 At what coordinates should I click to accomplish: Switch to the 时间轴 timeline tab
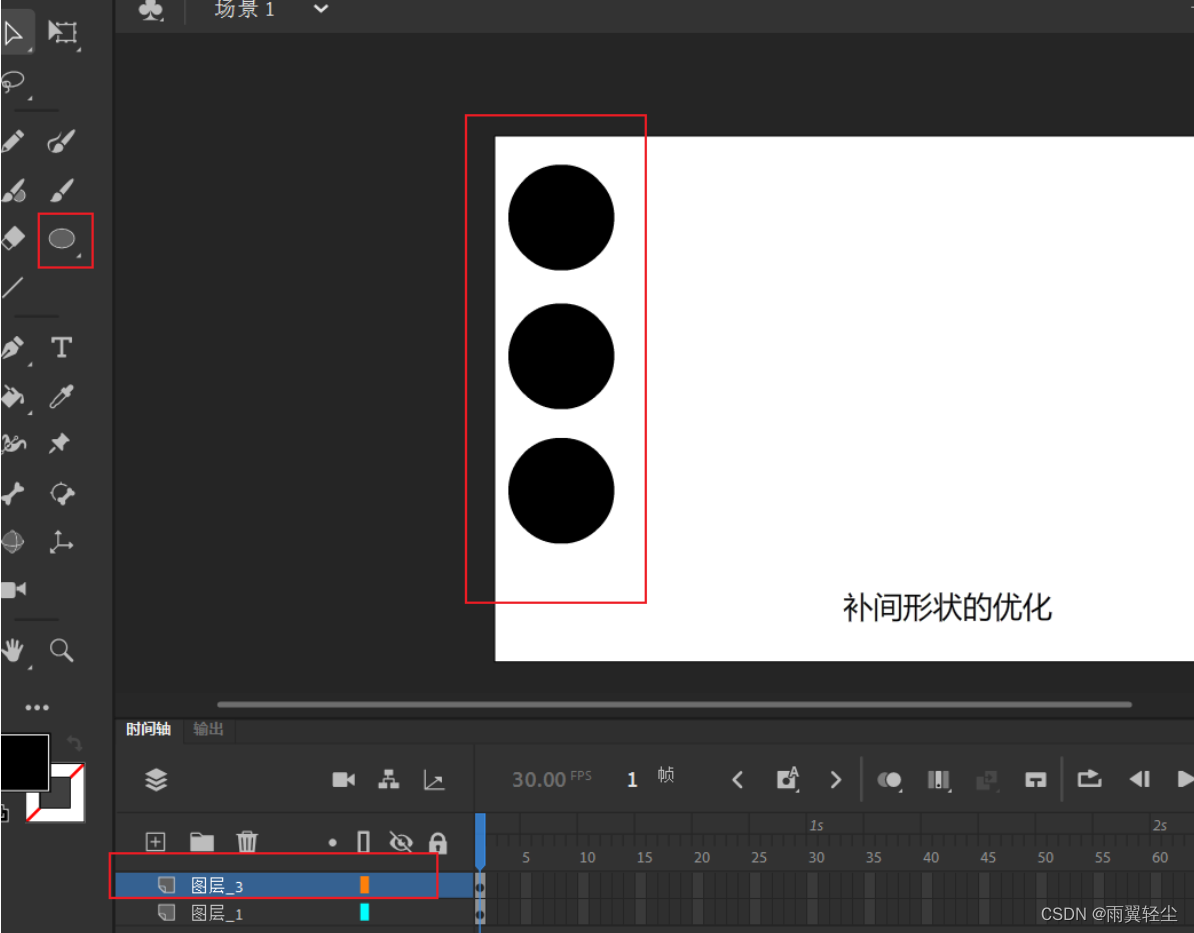[x=148, y=729]
